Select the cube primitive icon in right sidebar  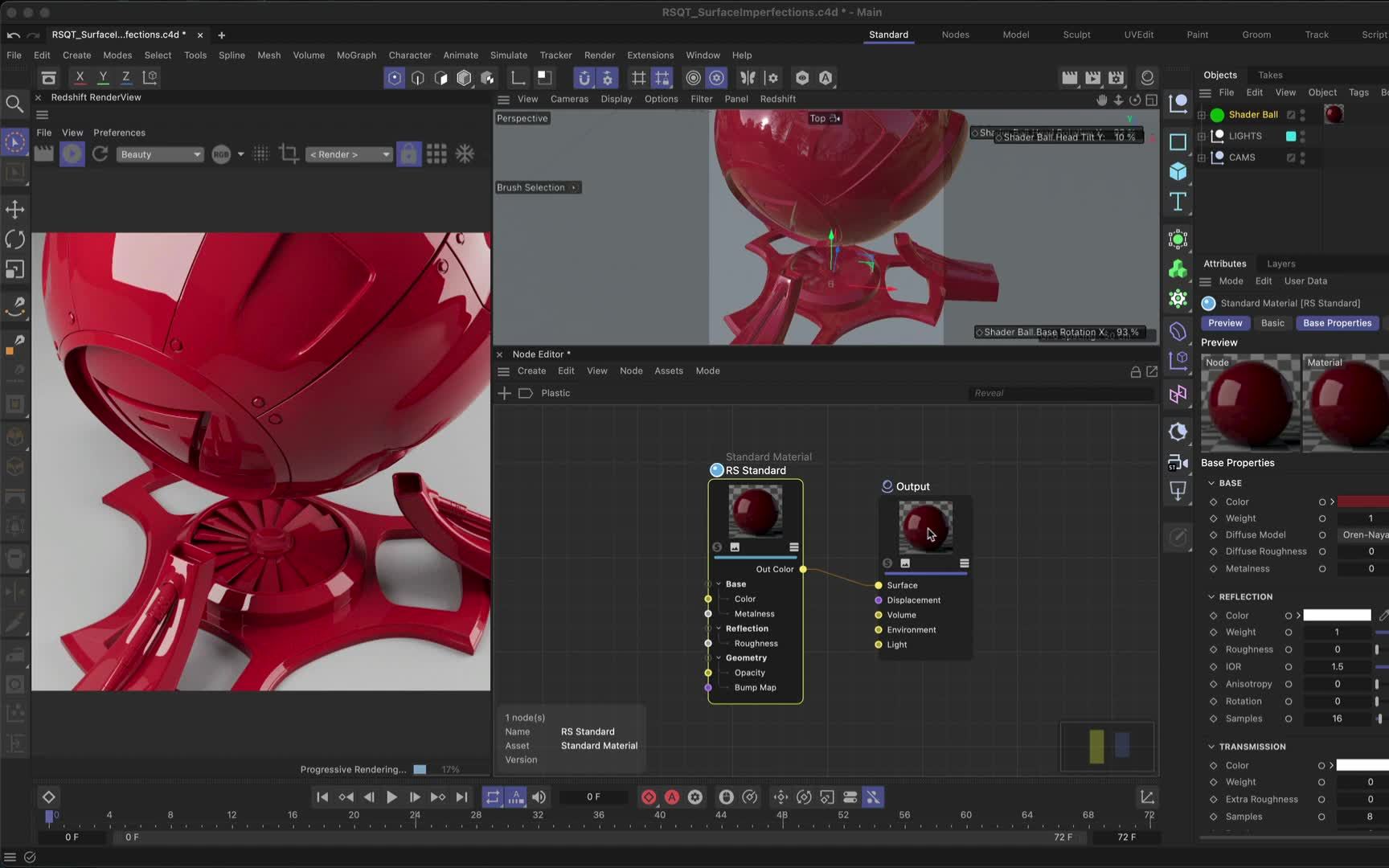pyautogui.click(x=1177, y=171)
